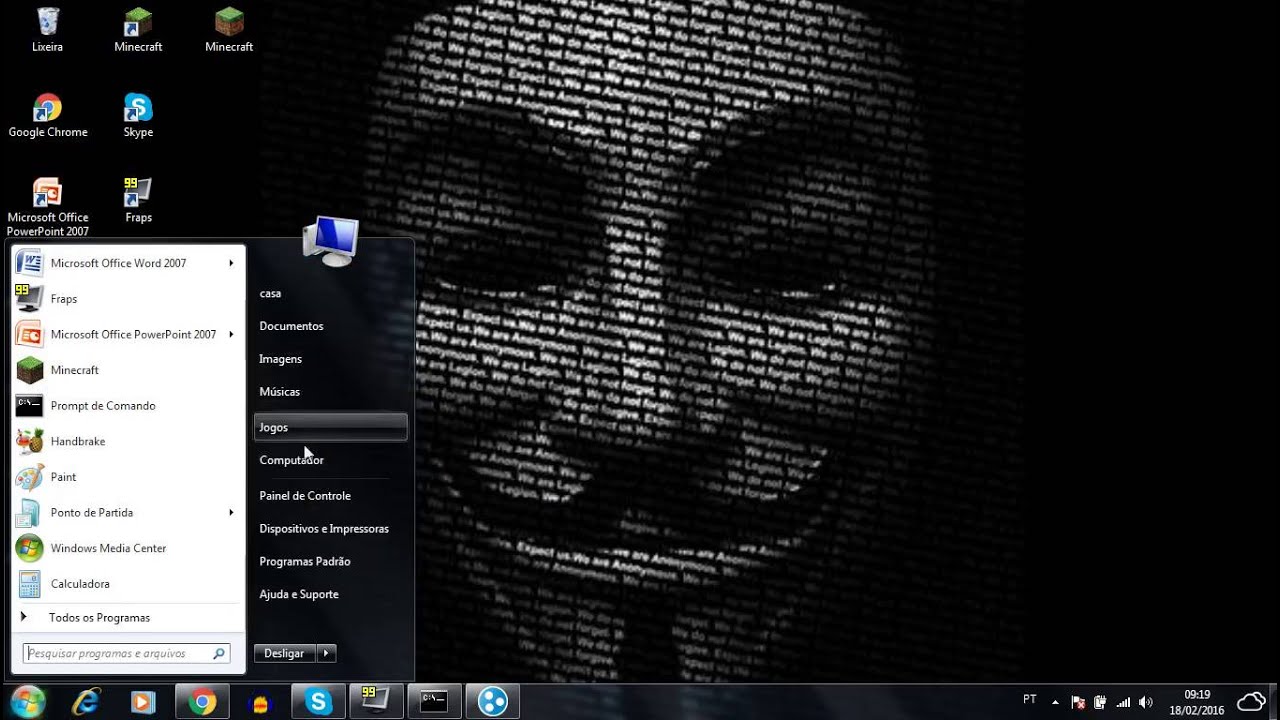Launch Paint from its Start menu label

coord(63,477)
